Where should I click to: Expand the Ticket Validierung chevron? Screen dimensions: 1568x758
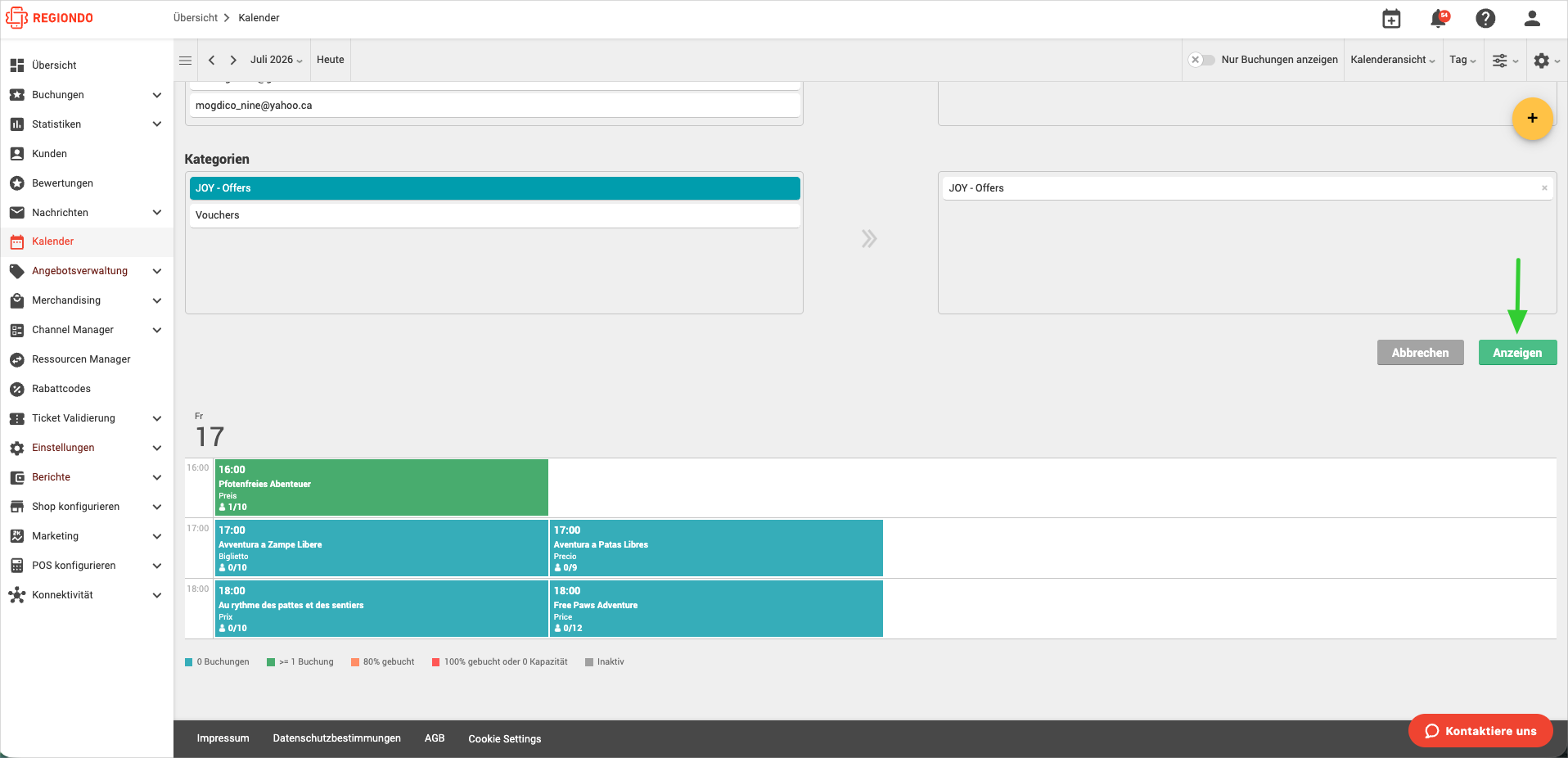point(157,418)
